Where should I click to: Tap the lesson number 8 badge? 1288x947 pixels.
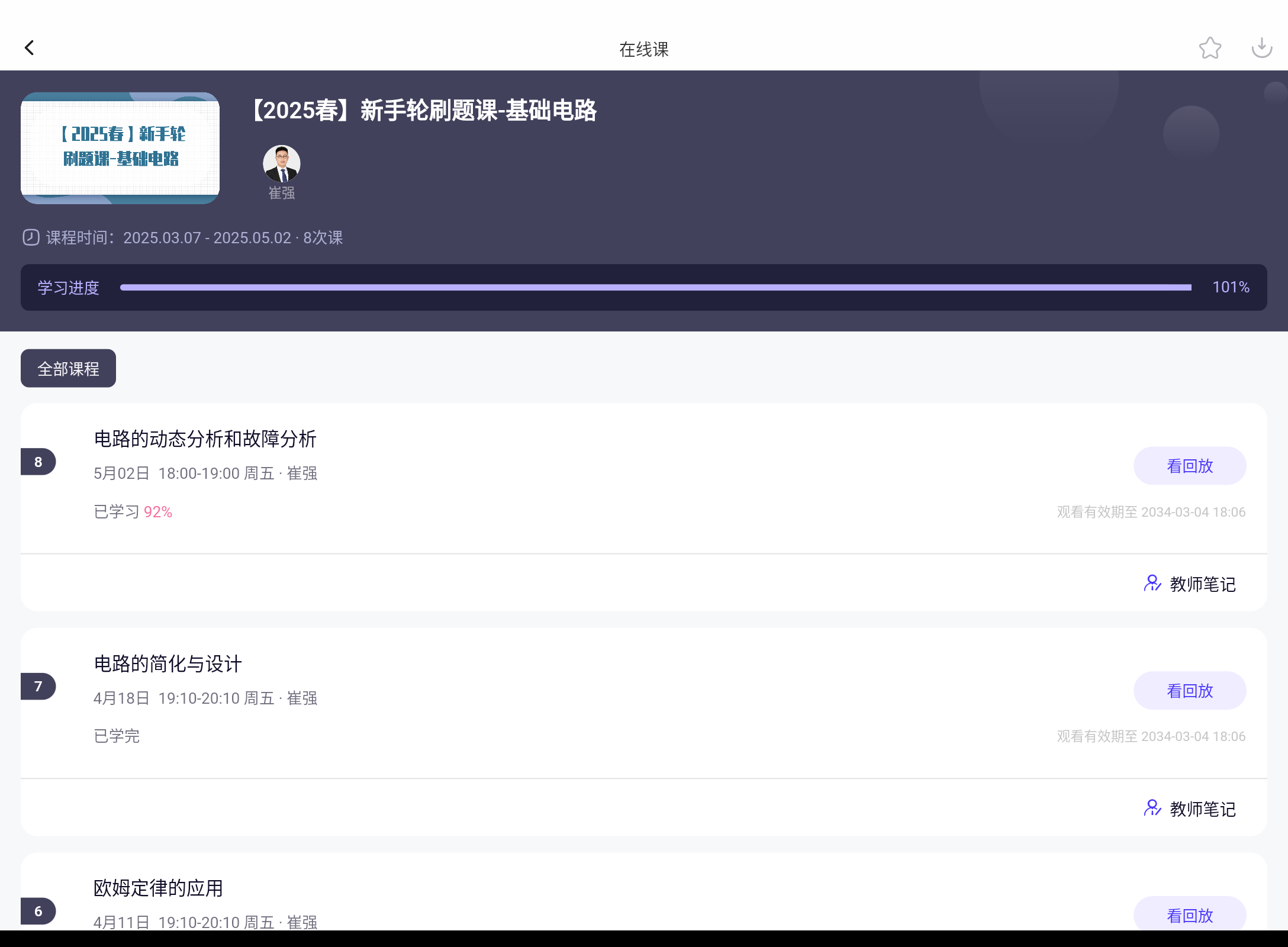(x=38, y=462)
